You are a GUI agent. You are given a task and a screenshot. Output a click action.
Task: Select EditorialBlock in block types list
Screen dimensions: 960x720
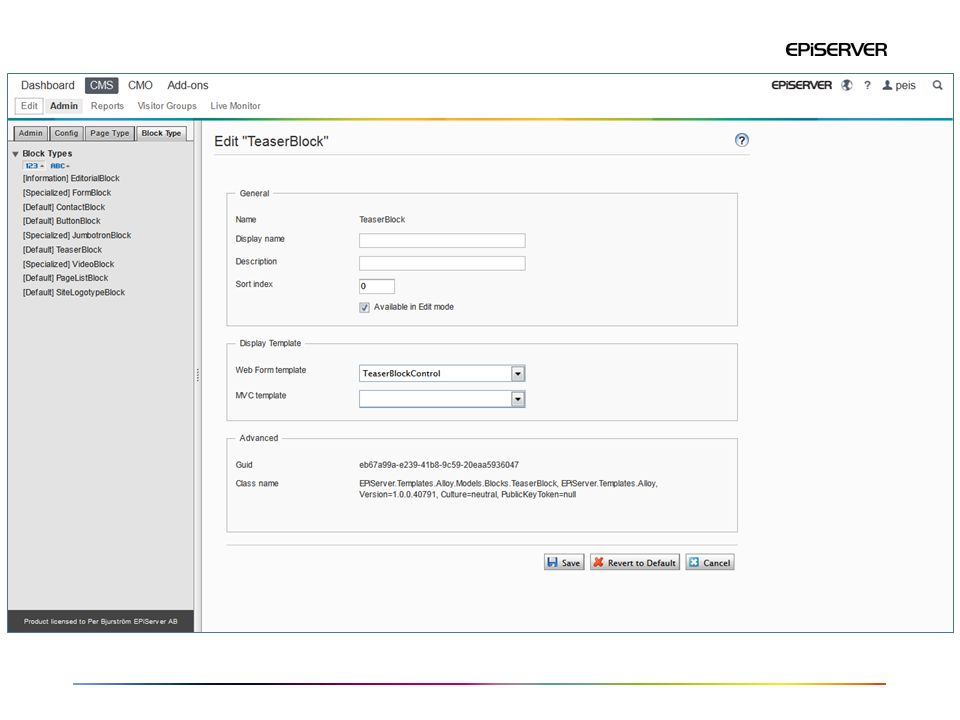coord(71,178)
